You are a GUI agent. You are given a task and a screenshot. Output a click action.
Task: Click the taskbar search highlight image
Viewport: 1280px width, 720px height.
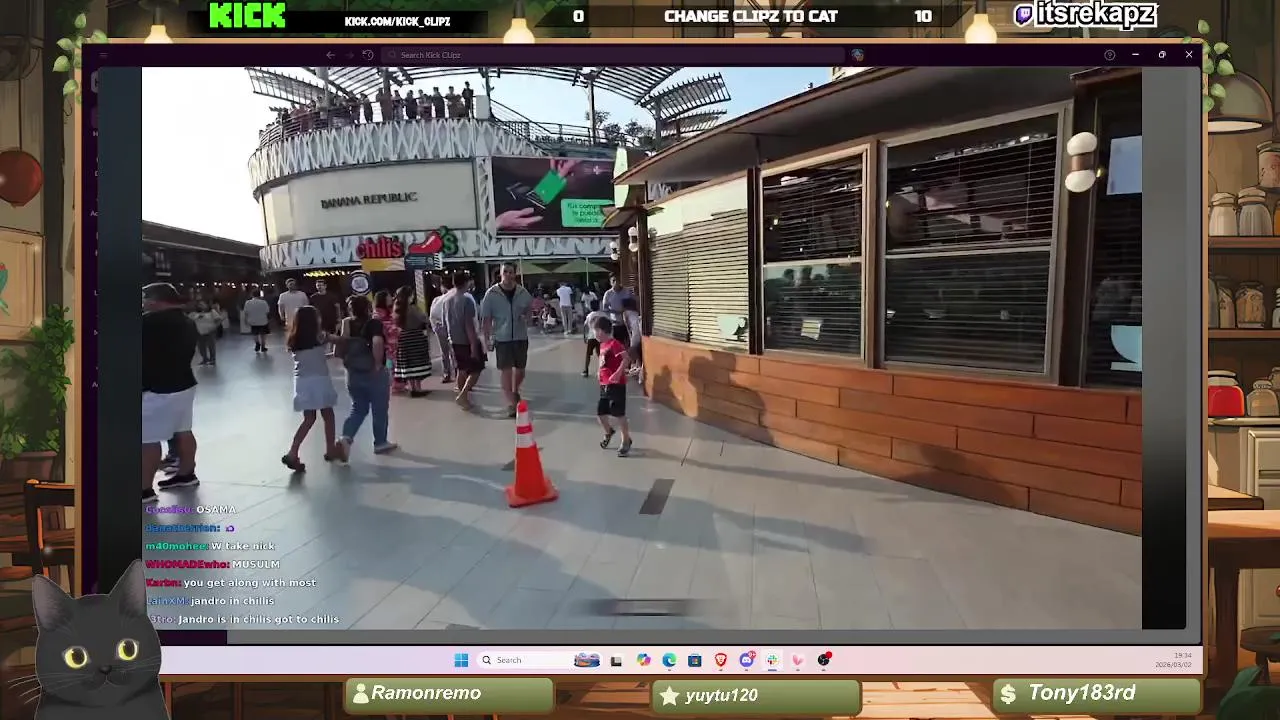pos(587,660)
